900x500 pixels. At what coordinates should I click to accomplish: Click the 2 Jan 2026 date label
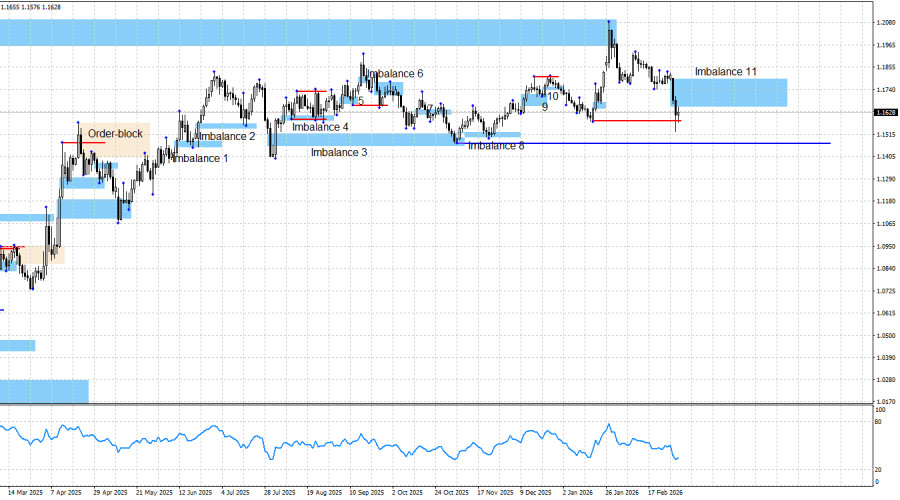coord(577,493)
